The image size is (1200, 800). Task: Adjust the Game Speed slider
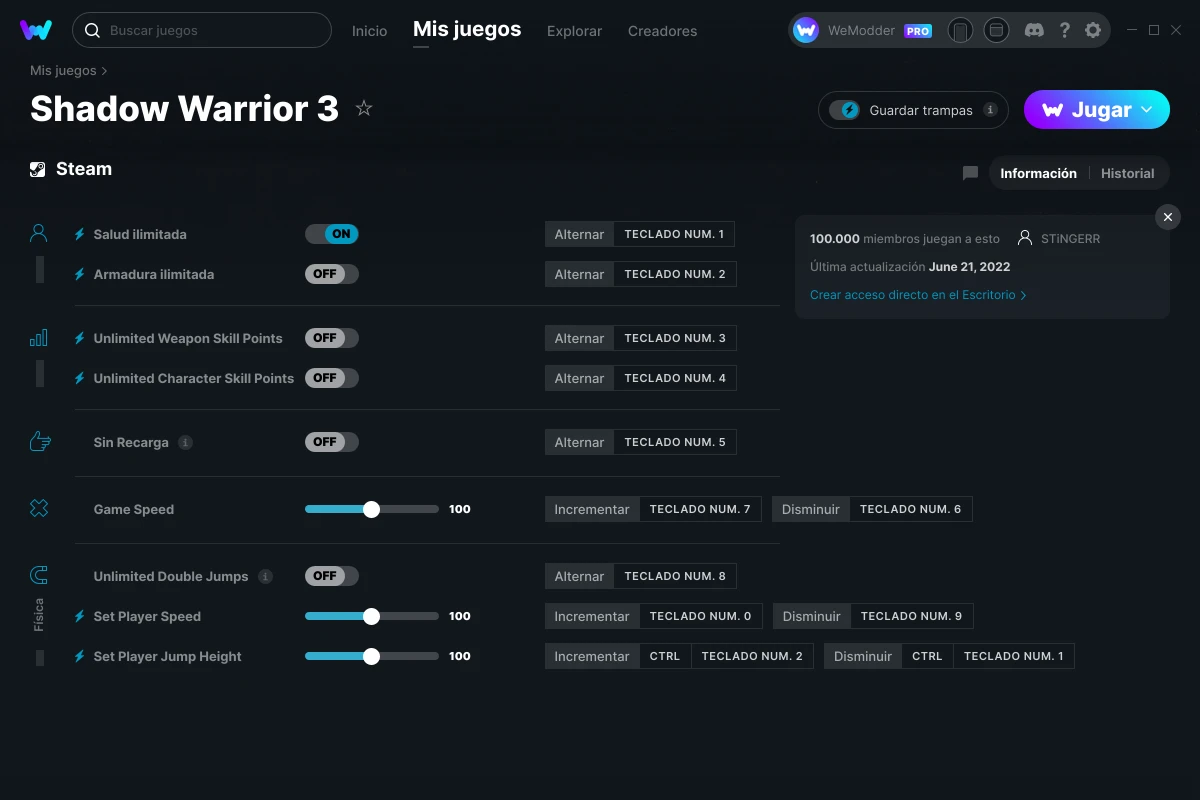tap(372, 509)
